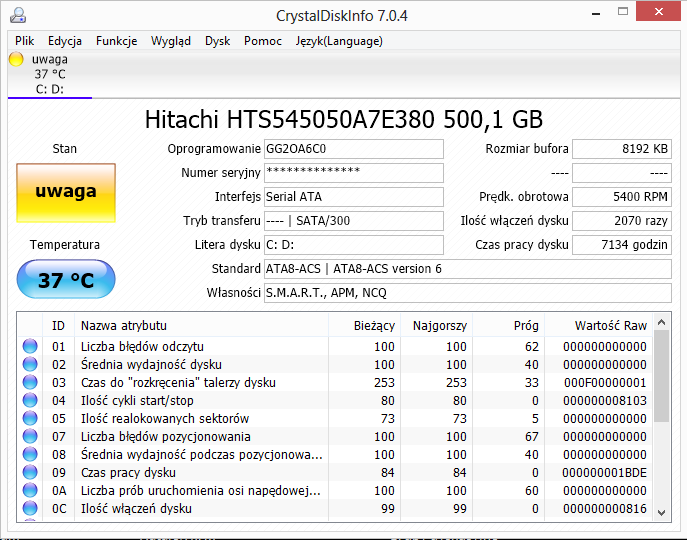This screenshot has width=687, height=540.
Task: Select the Liczba błędów pozycjonowania row
Action: (335, 436)
